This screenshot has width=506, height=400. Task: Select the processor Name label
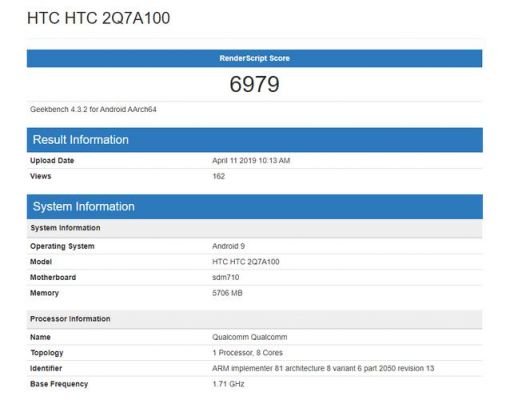(40, 337)
